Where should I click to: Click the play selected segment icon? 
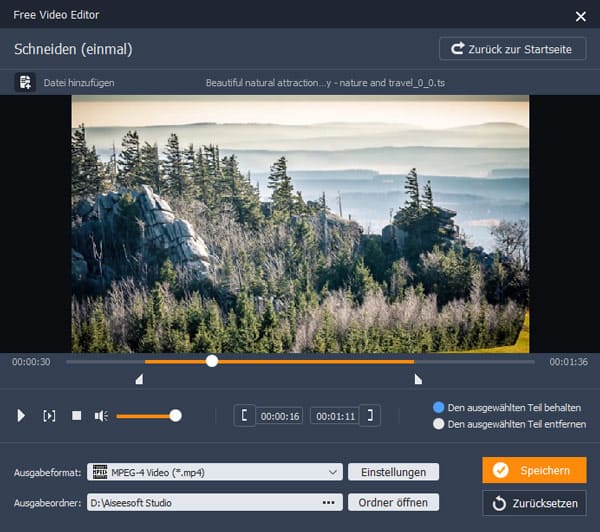[49, 416]
